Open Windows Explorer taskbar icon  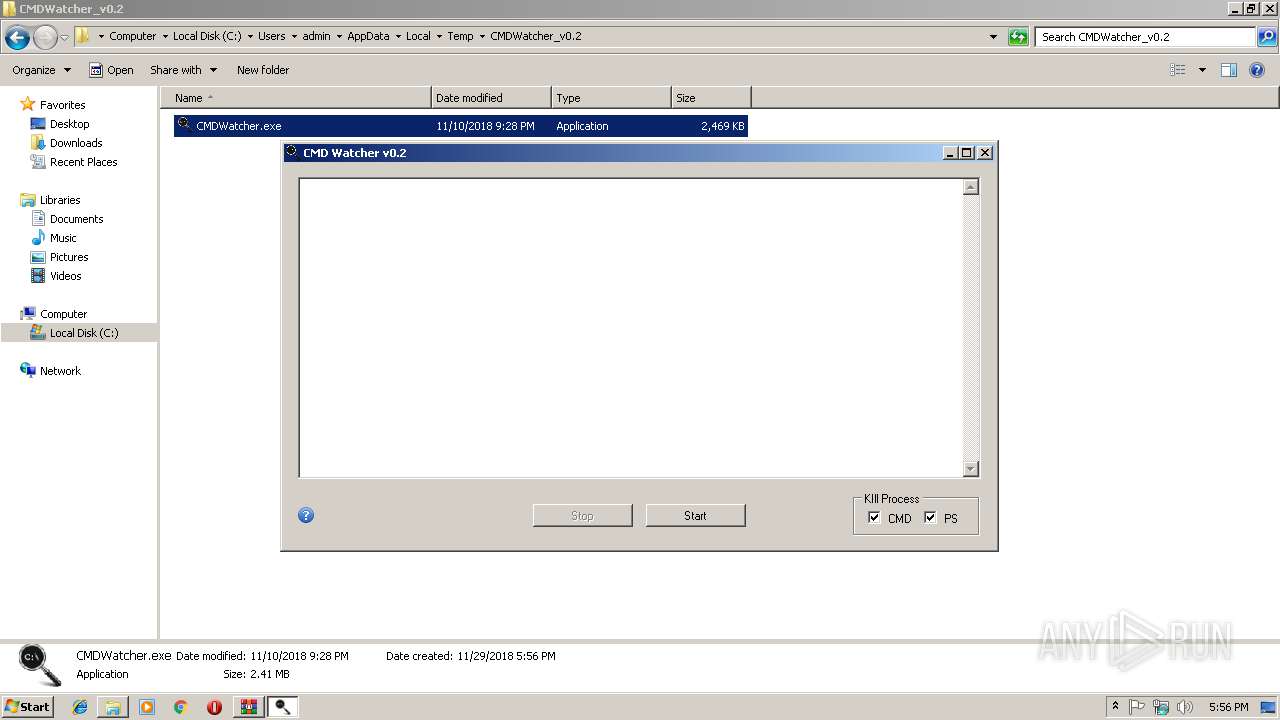[113, 707]
